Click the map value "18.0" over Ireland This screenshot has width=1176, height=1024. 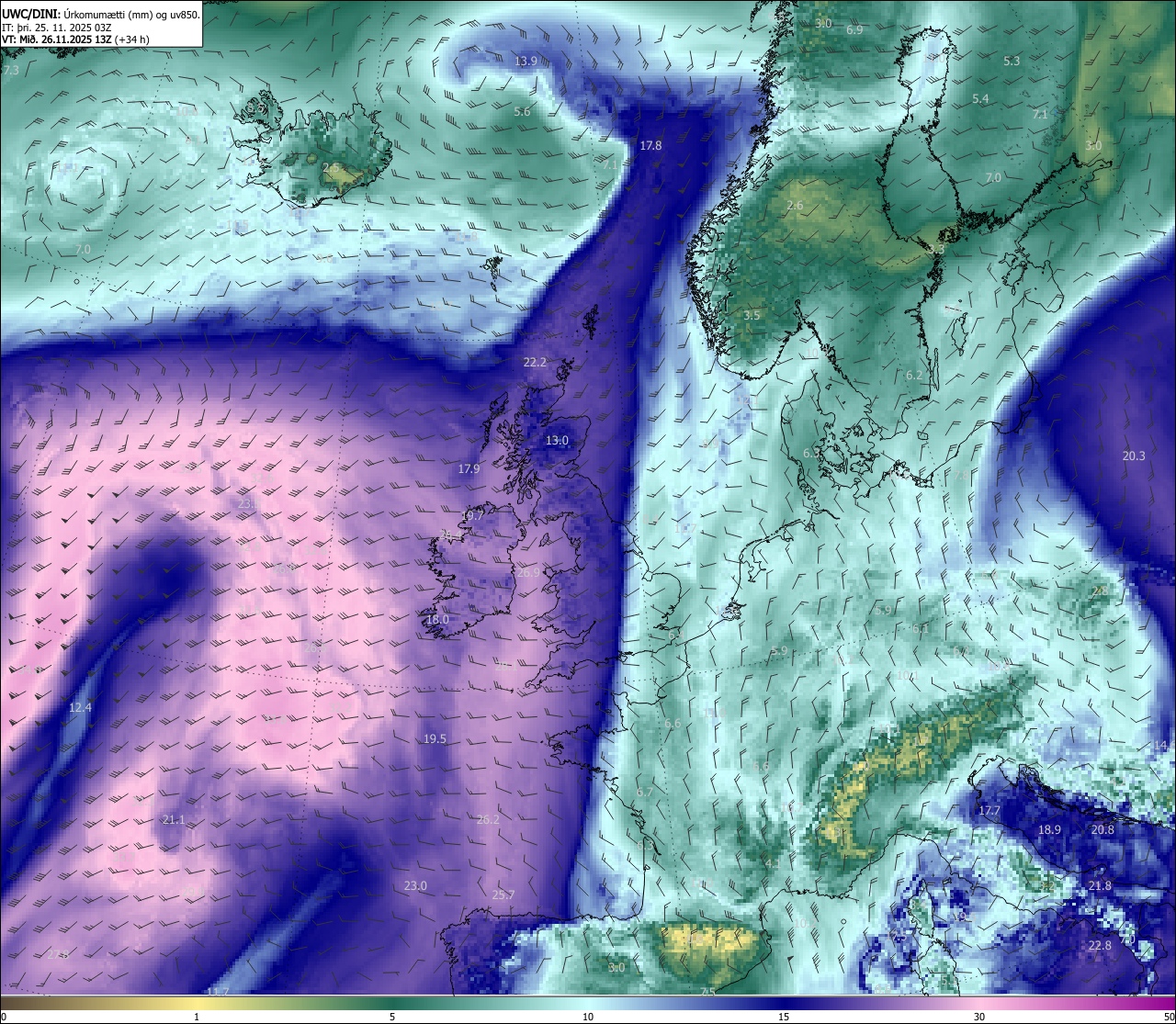[x=437, y=619]
